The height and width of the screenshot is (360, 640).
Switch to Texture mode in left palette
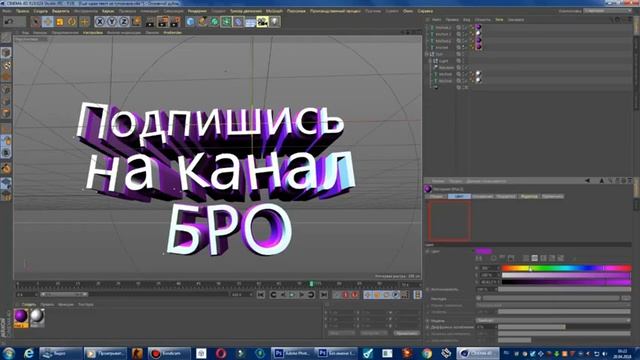(x=6, y=65)
